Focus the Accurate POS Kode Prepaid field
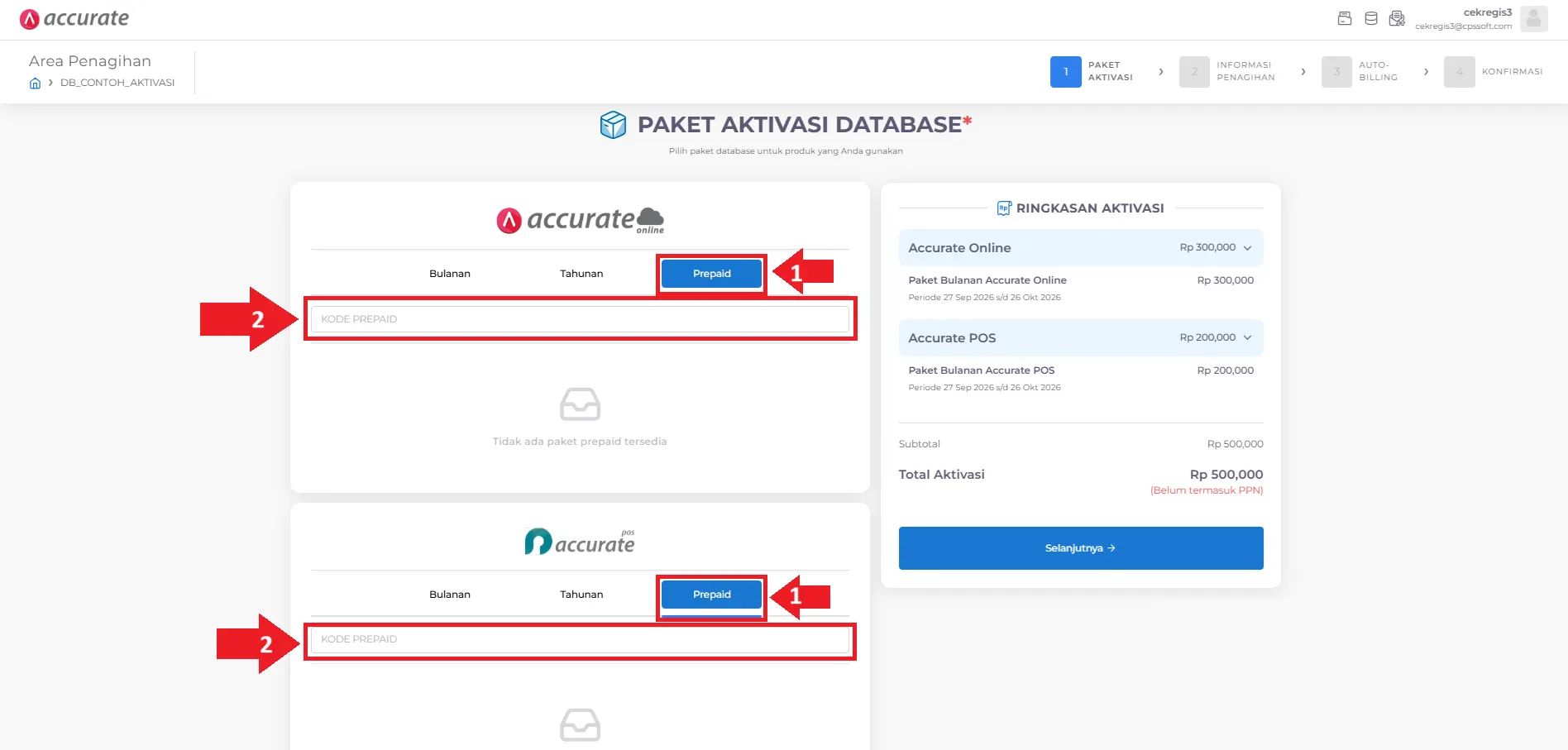1568x750 pixels. point(580,639)
